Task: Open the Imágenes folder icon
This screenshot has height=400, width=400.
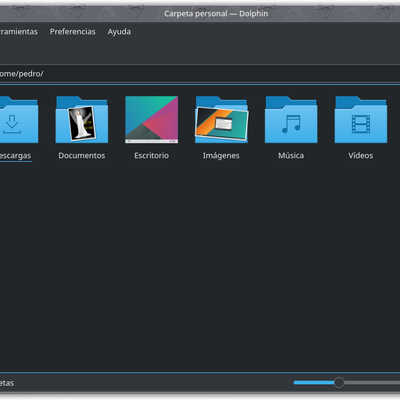Action: 221,120
